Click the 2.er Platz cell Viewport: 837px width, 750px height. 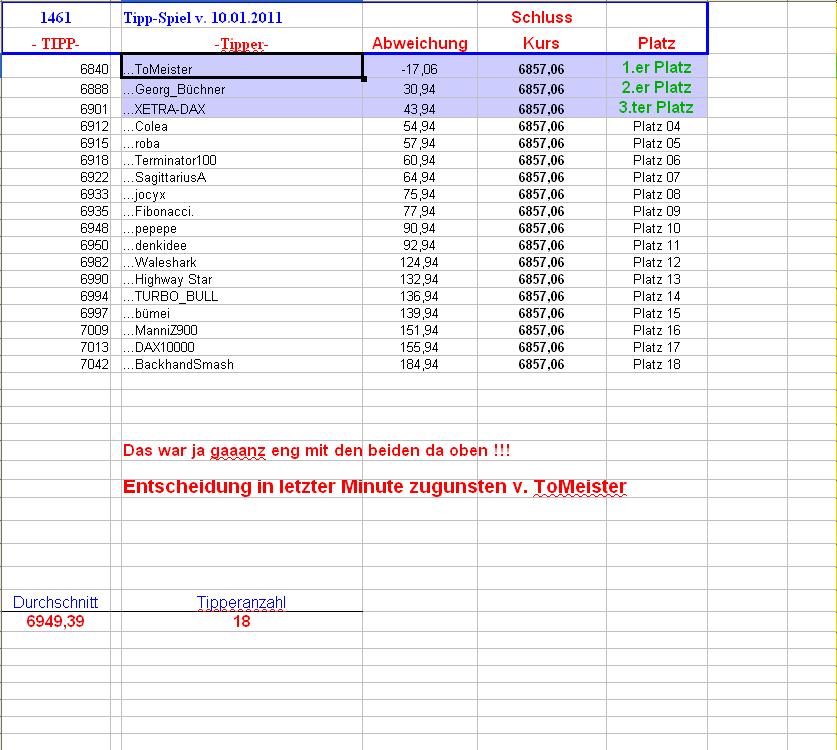coord(657,88)
